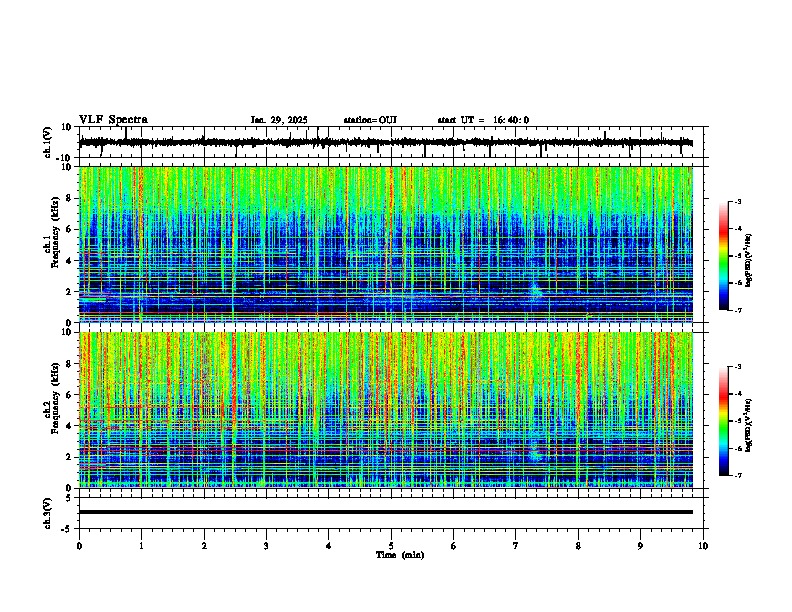Screen dimensions: 792x612
Task: Click the 'ch.3(V)' axis label
Action: click(x=48, y=514)
